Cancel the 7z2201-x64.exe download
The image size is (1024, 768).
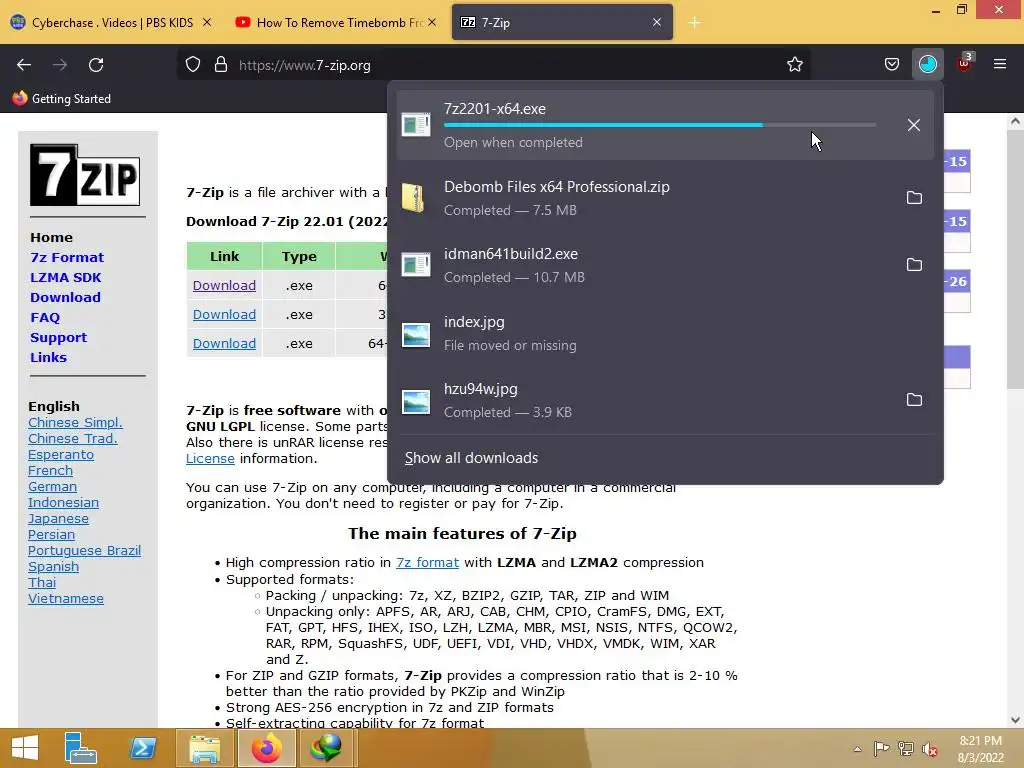pos(914,125)
